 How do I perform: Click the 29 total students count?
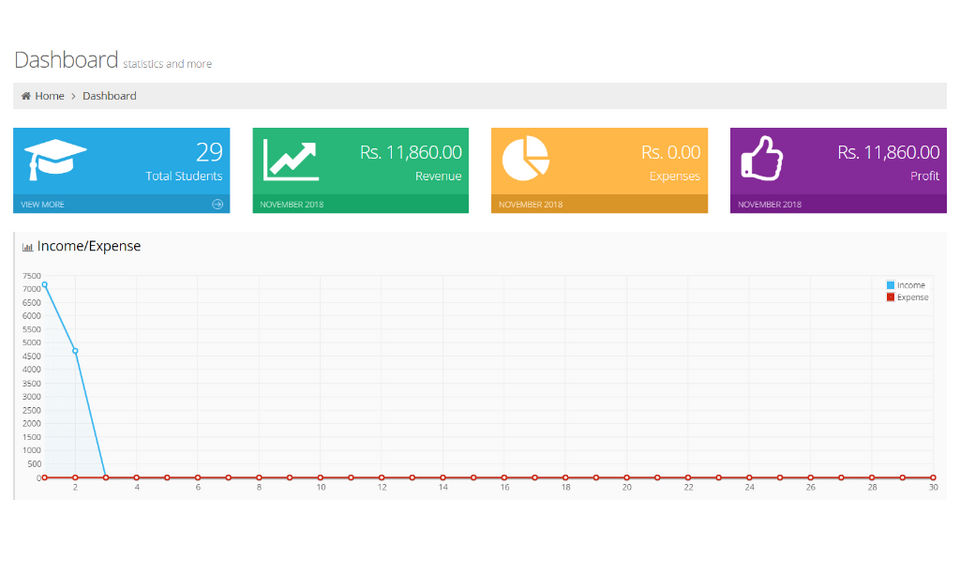[x=209, y=152]
